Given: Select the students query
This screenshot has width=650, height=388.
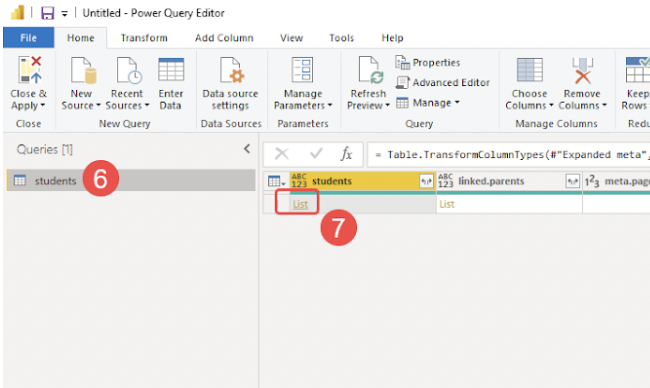Looking at the screenshot, I should pyautogui.click(x=131, y=180).
